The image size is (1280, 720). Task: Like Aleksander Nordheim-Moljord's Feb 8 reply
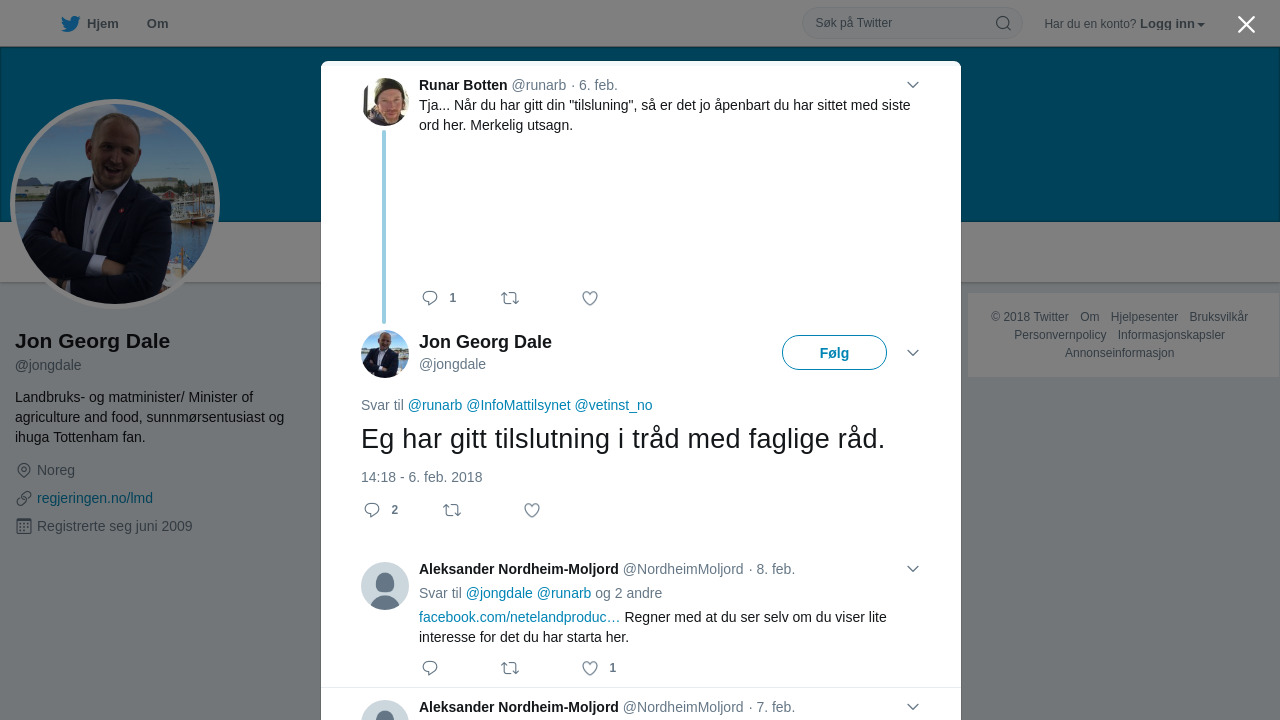[x=590, y=668]
